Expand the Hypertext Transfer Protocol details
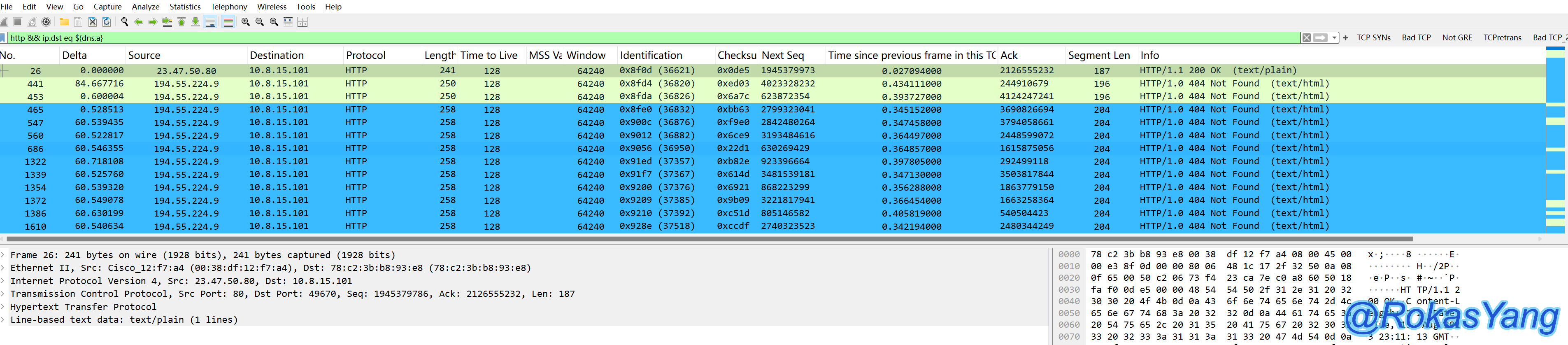1568x345 pixels. pos(4,307)
